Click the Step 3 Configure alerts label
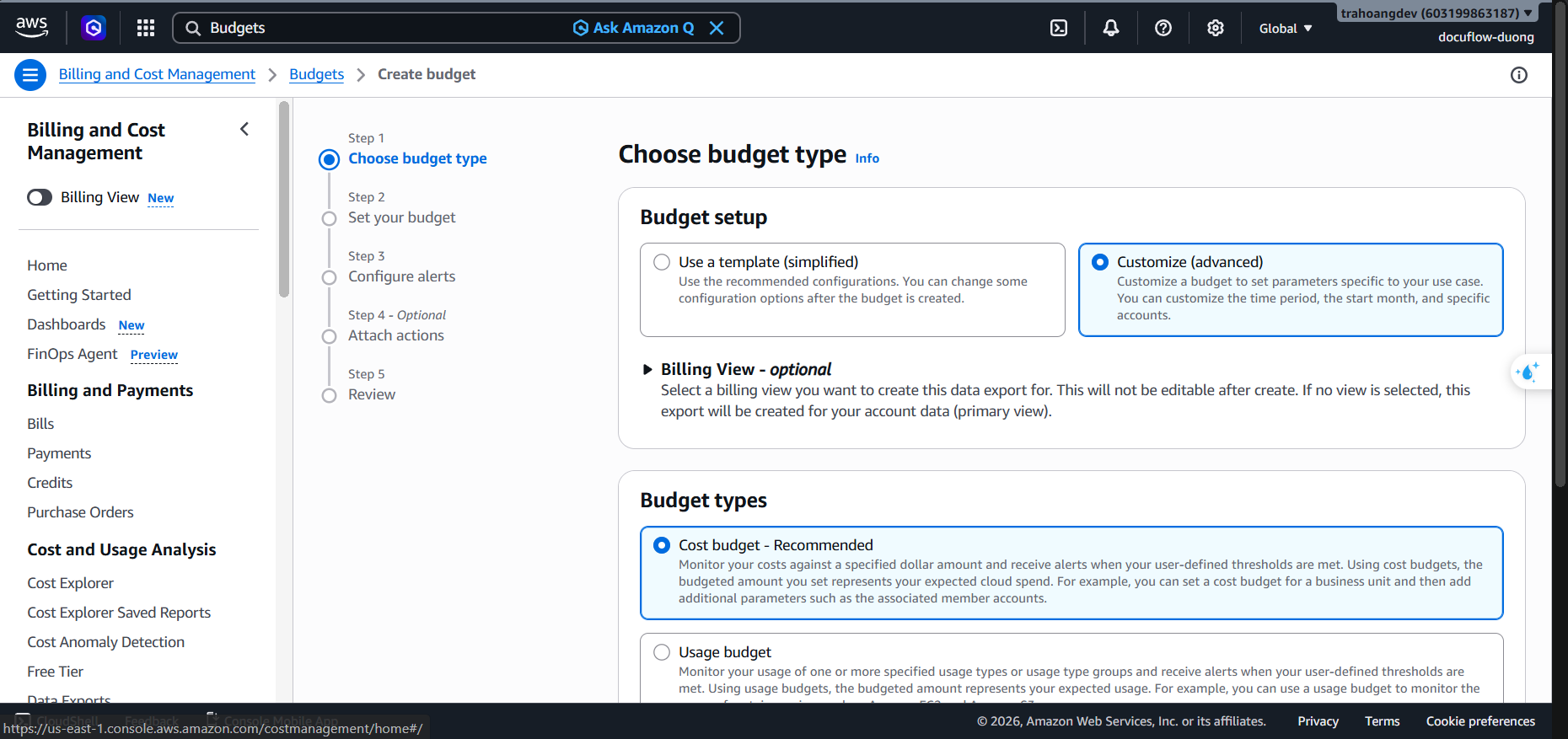This screenshot has width=1568, height=739. click(x=401, y=276)
